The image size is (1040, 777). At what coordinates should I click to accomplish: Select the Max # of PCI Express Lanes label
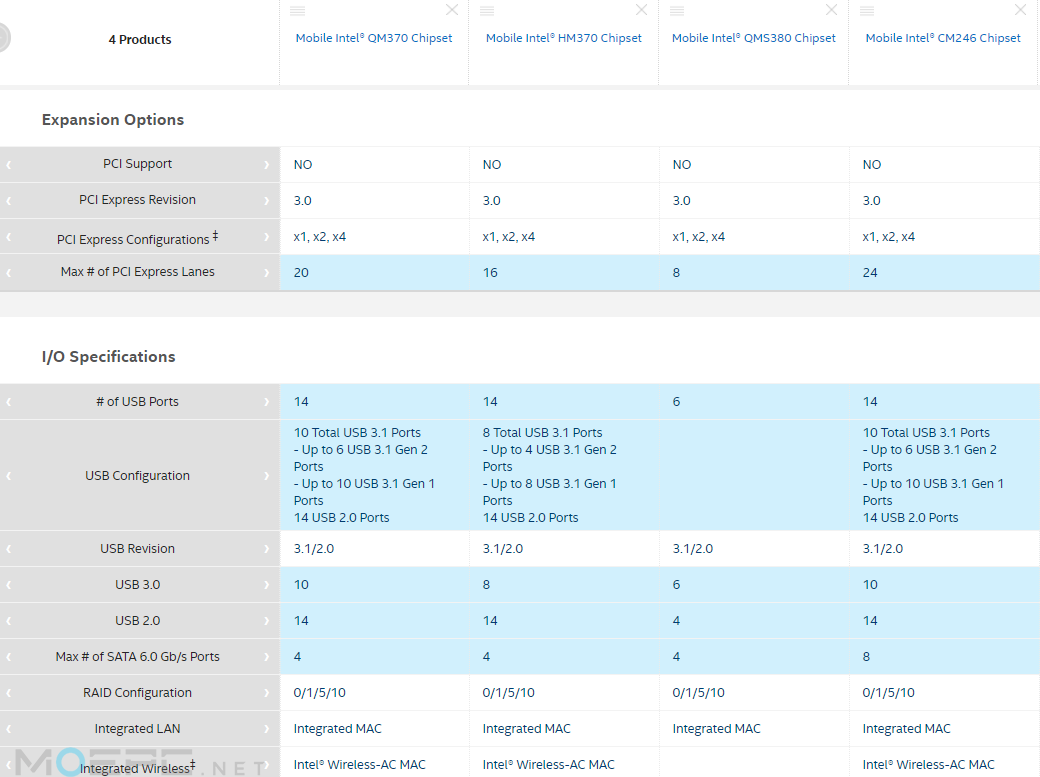click(137, 271)
